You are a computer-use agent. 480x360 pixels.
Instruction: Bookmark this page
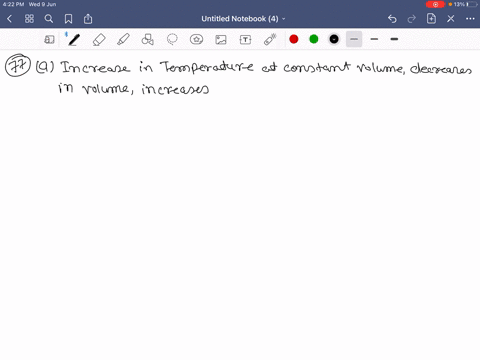click(68, 19)
